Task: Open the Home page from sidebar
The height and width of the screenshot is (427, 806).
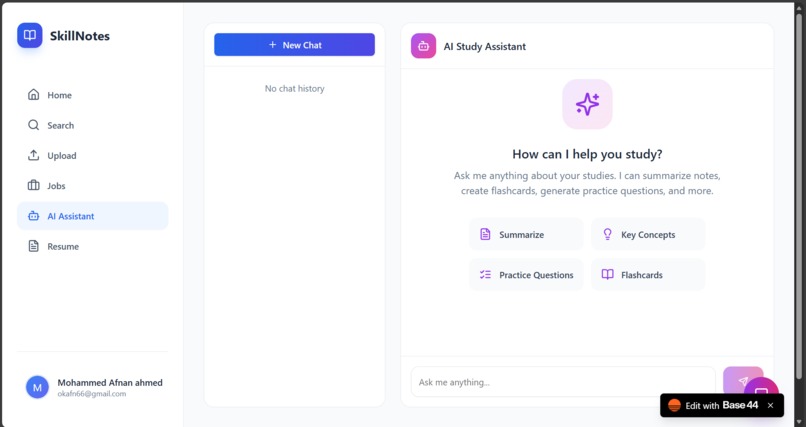Action: [60, 95]
